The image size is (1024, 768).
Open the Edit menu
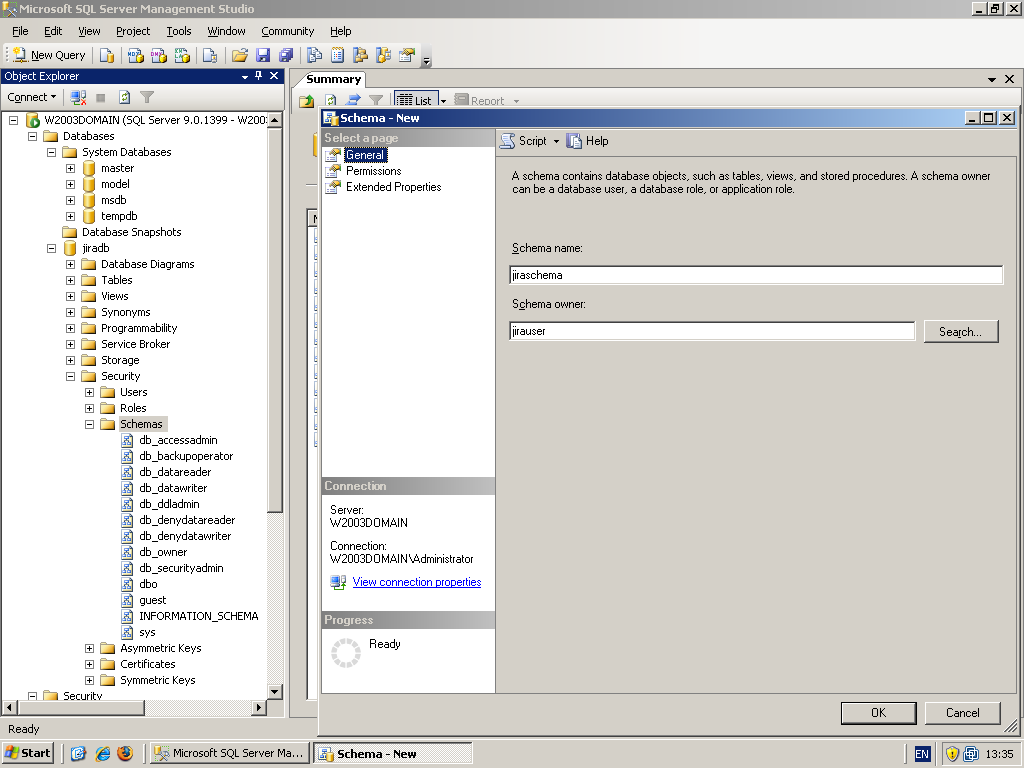[x=53, y=31]
